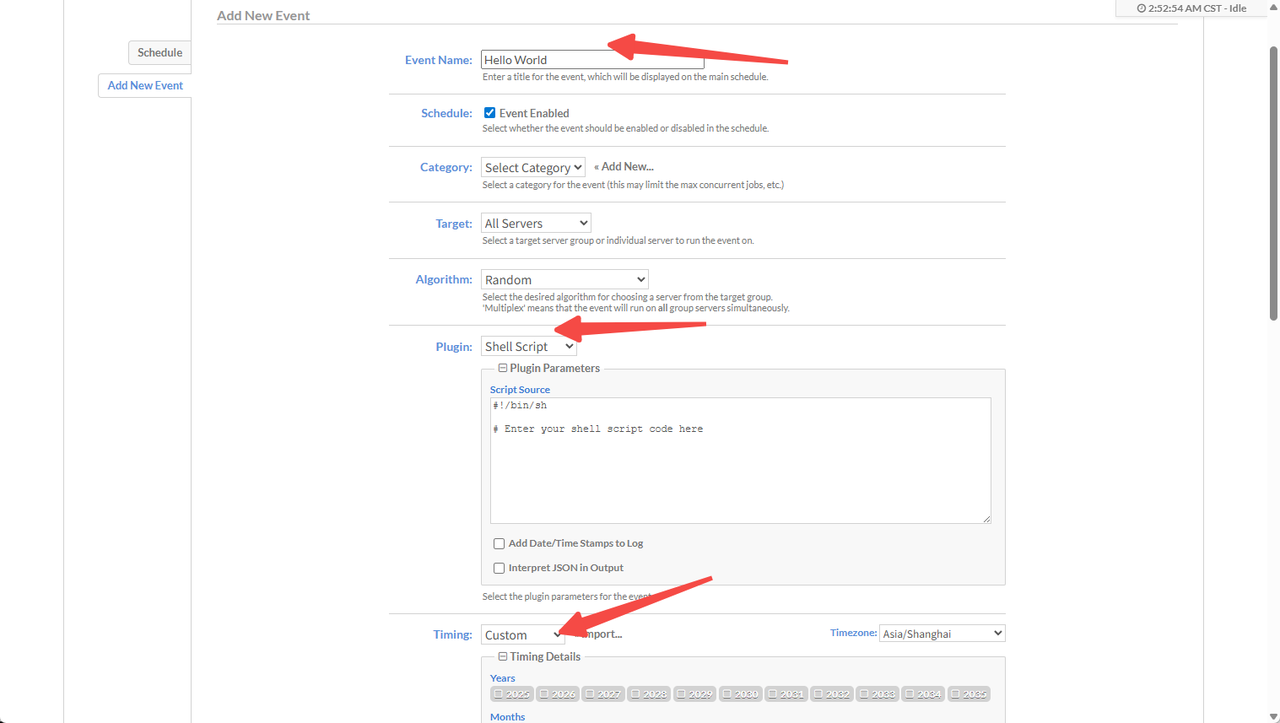
Task: Open the Plugin Shell Script dropdown
Action: 529,346
